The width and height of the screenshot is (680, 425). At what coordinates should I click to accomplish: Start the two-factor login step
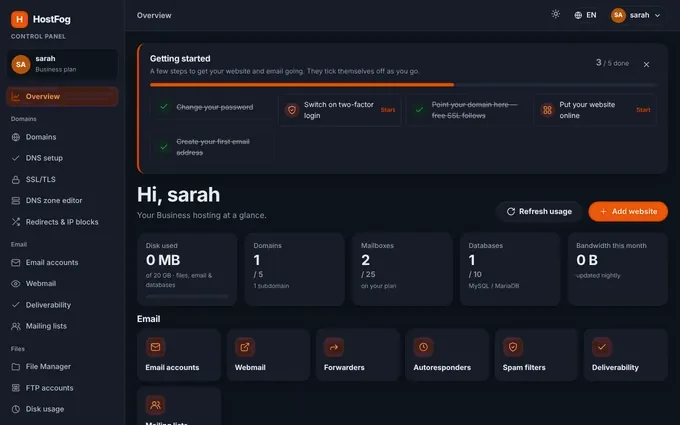pos(388,110)
